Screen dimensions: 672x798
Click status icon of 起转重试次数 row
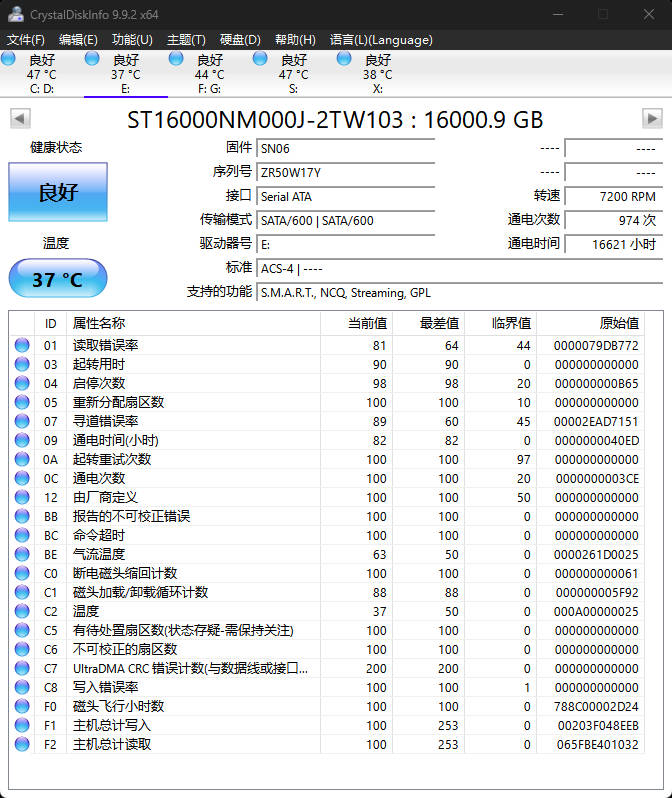tap(22, 459)
